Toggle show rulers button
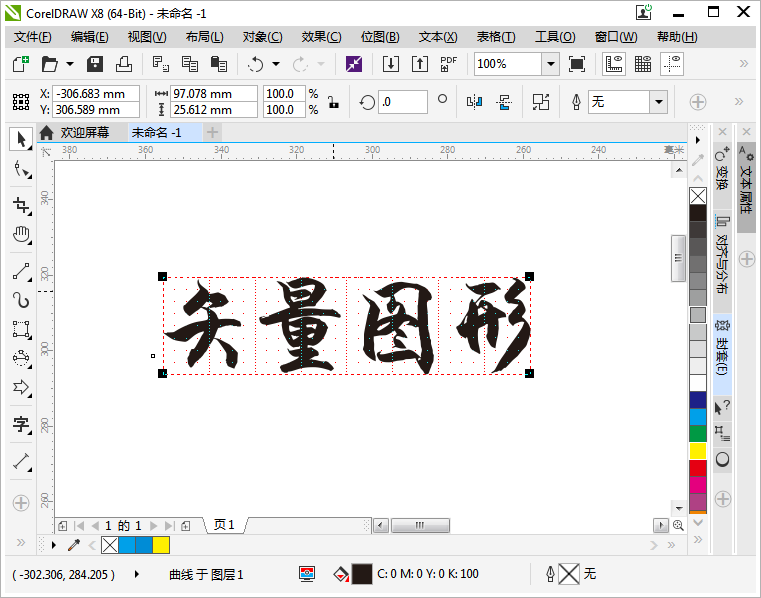761x598 pixels. pyautogui.click(x=613, y=64)
